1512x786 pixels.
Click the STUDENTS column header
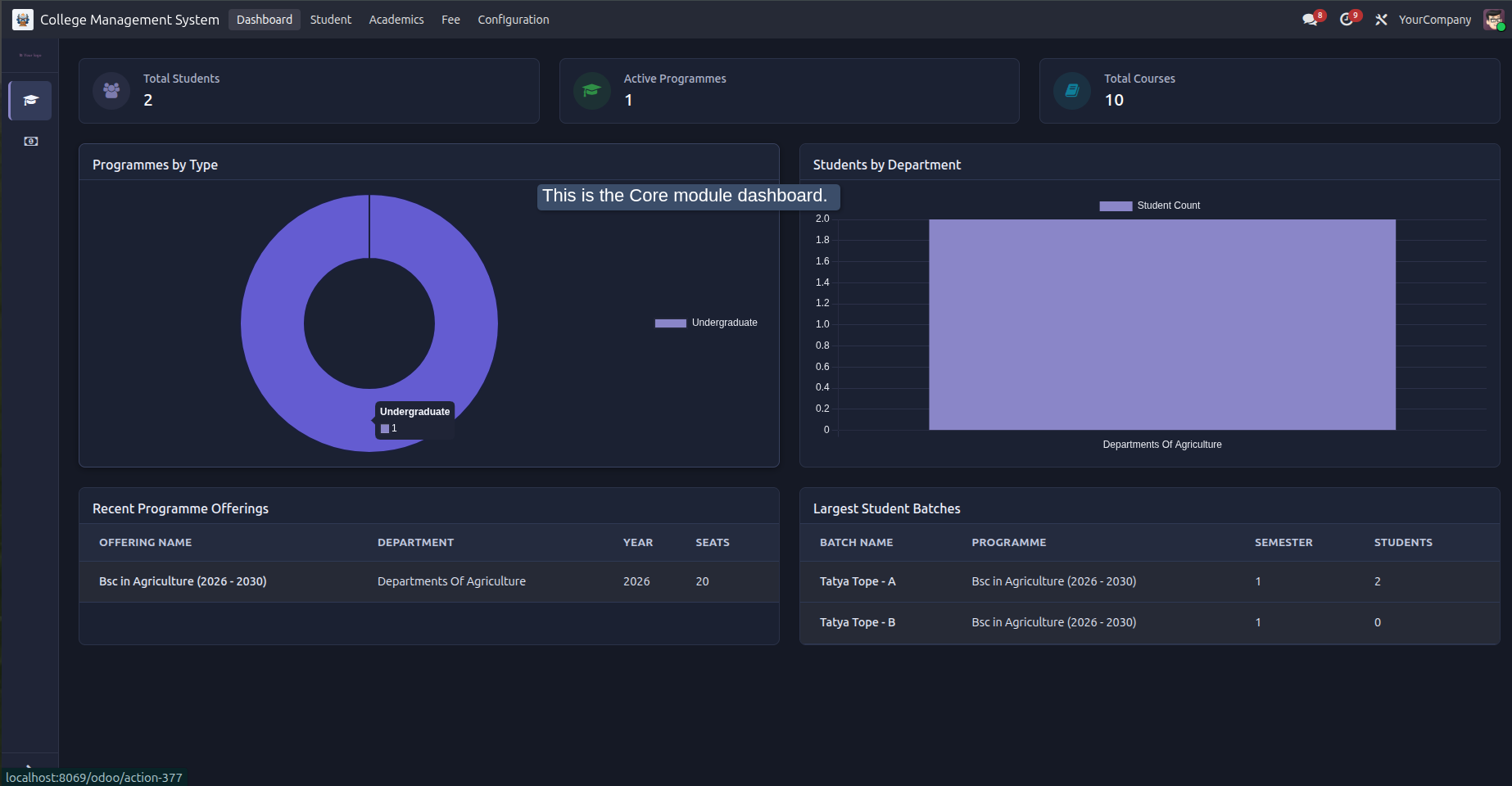click(1403, 543)
